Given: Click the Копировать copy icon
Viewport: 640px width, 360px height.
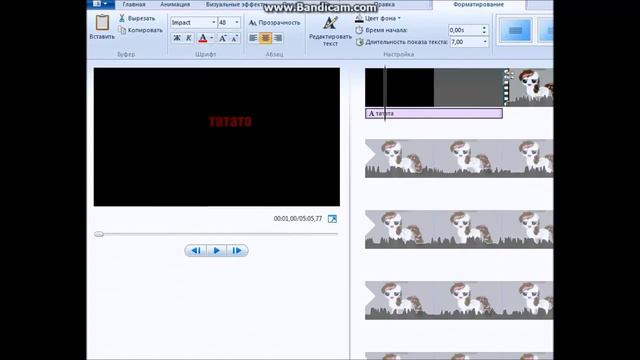Looking at the screenshot, I should click(122, 30).
